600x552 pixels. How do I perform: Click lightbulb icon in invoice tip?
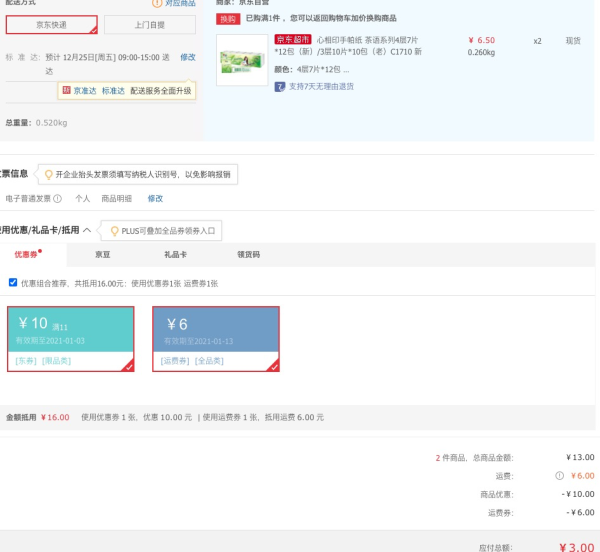[49, 175]
